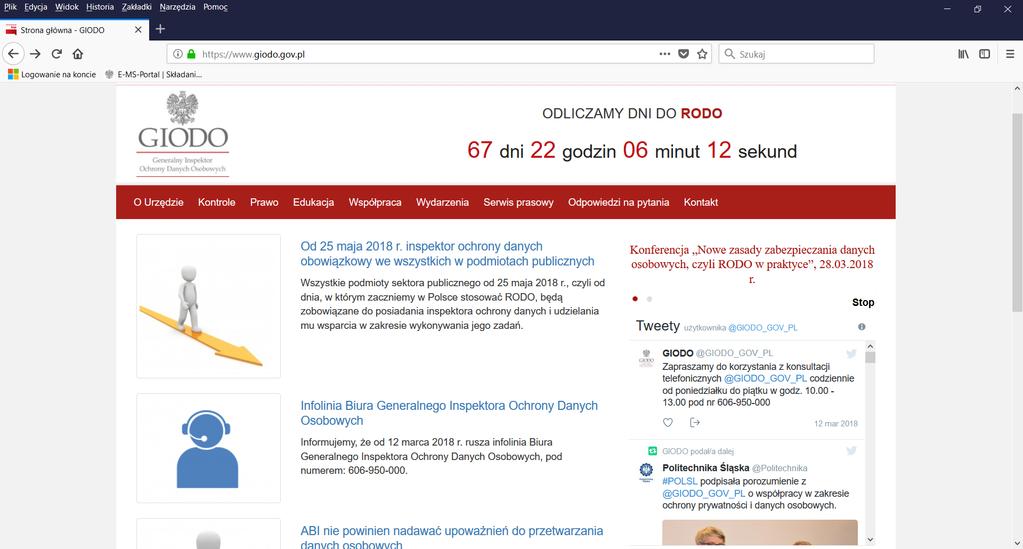The width and height of the screenshot is (1023, 549).
Task: Save page to Pocket
Action: pyautogui.click(x=683, y=54)
